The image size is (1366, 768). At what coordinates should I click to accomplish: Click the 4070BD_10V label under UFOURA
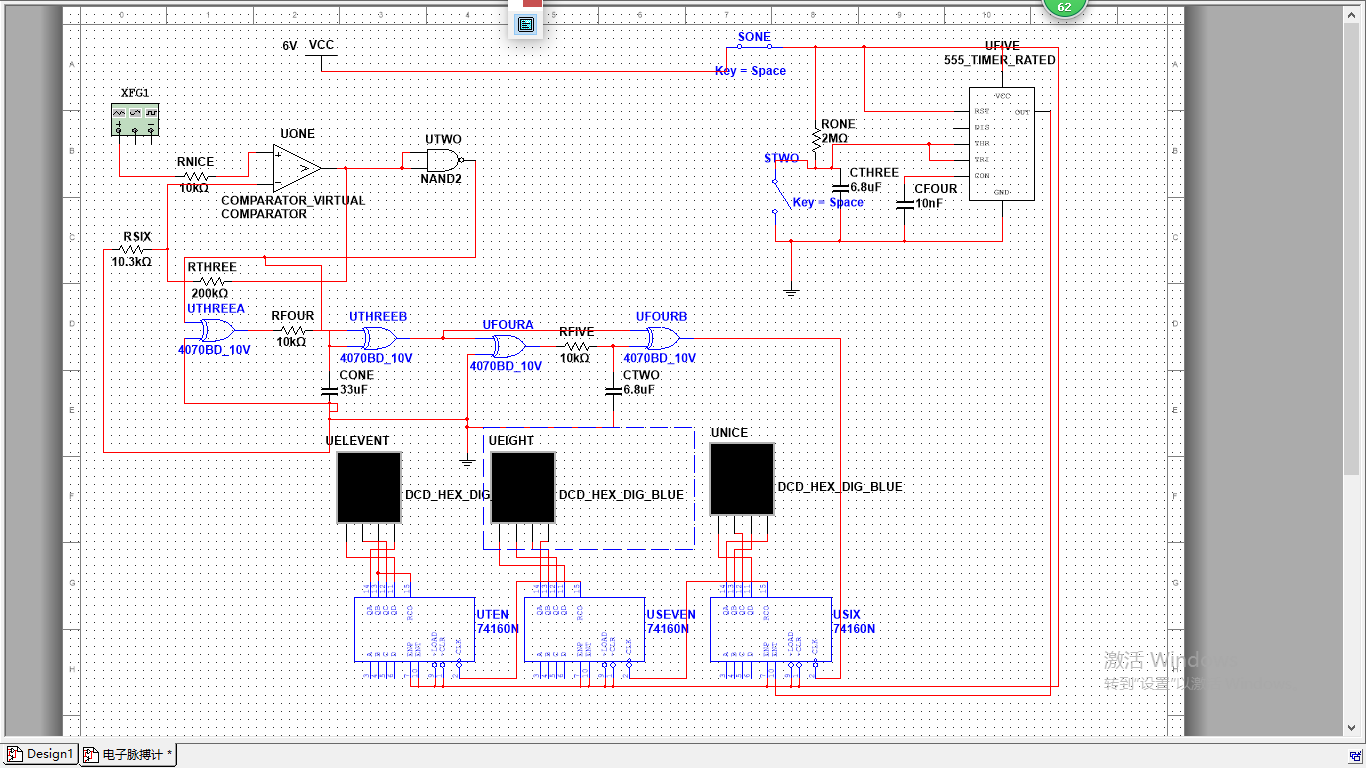click(x=506, y=366)
